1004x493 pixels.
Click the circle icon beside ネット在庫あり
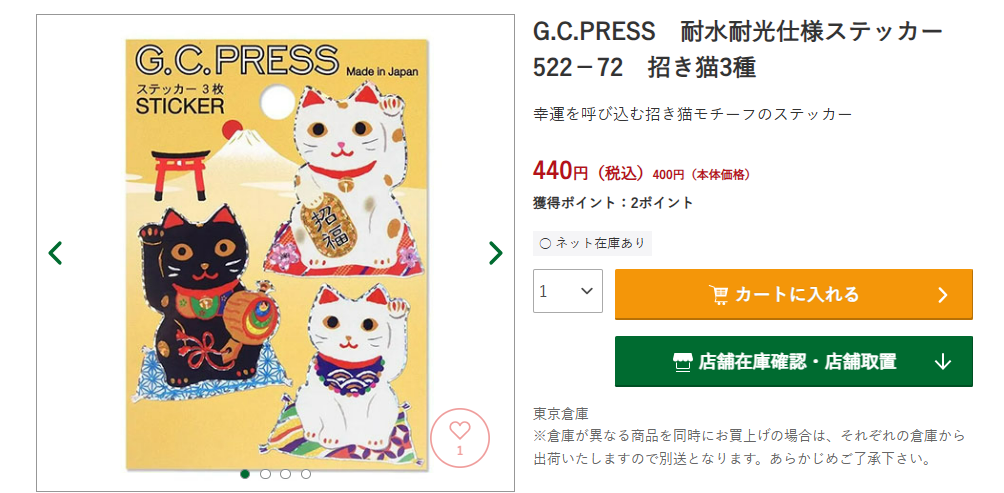click(546, 243)
